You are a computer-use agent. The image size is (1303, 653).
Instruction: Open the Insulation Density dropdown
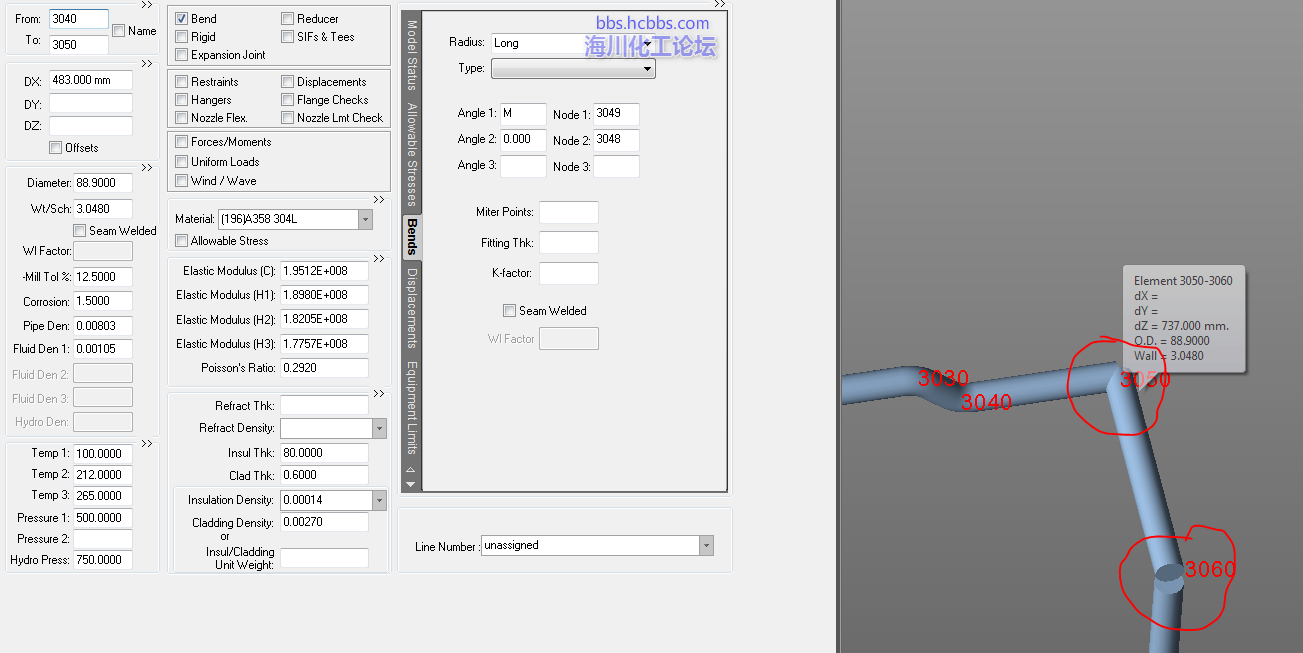(x=379, y=500)
